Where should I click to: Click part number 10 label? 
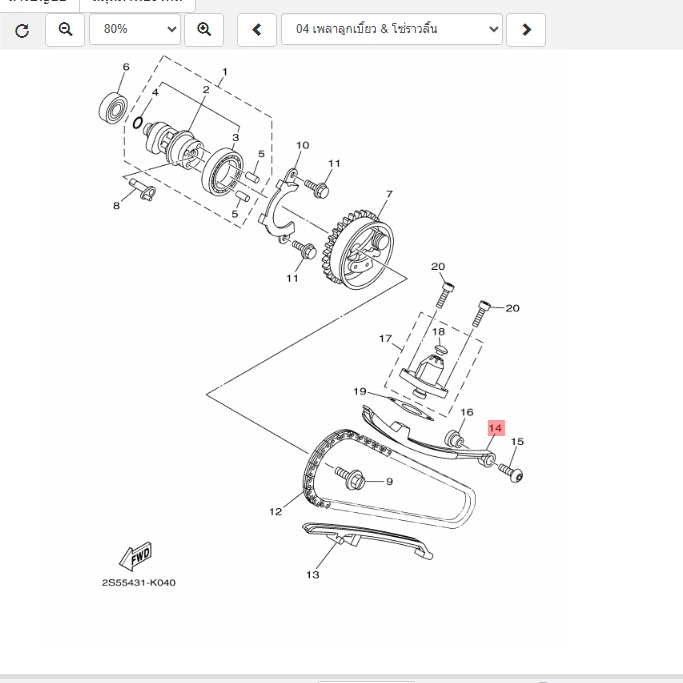click(x=303, y=145)
